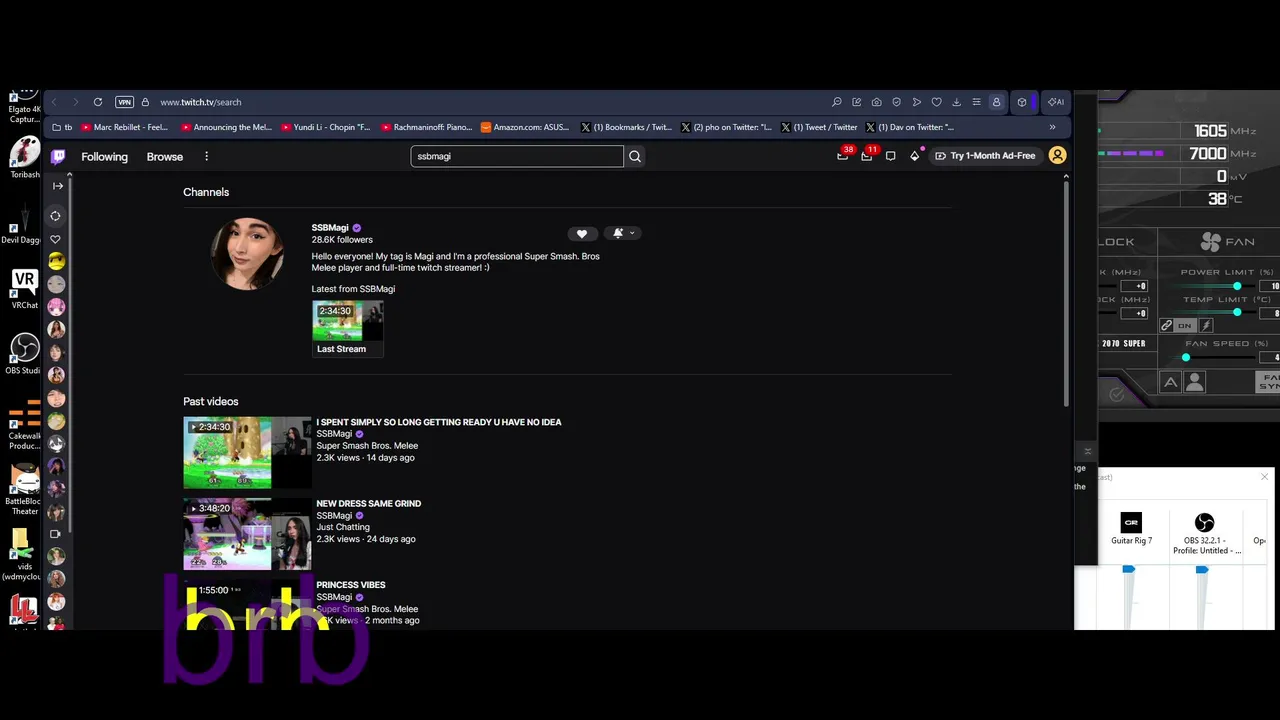Open the Browse page
This screenshot has width=1280, height=720.
pos(165,156)
